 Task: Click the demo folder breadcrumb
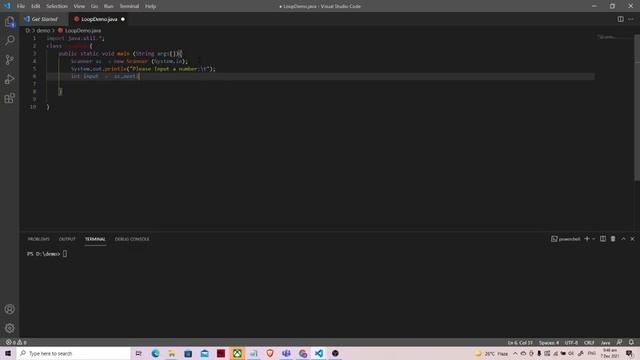[43, 31]
